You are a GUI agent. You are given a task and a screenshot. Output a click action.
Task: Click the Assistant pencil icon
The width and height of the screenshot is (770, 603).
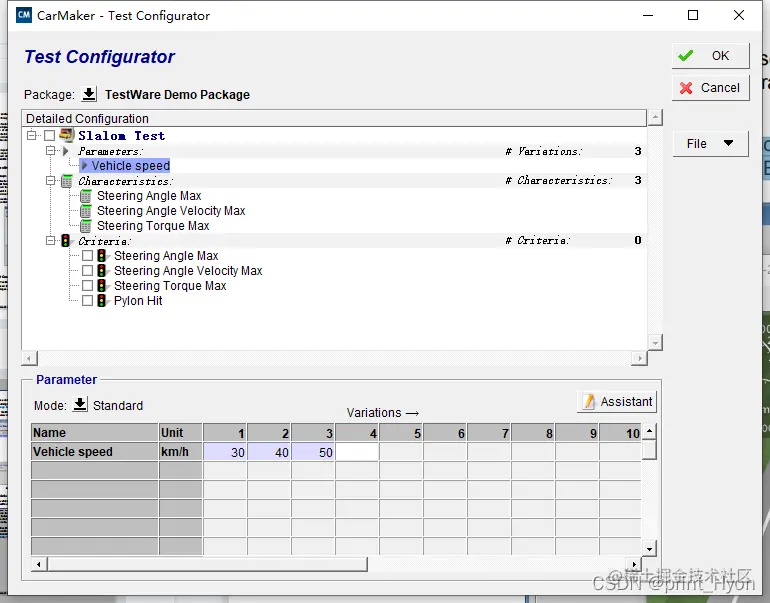point(588,402)
